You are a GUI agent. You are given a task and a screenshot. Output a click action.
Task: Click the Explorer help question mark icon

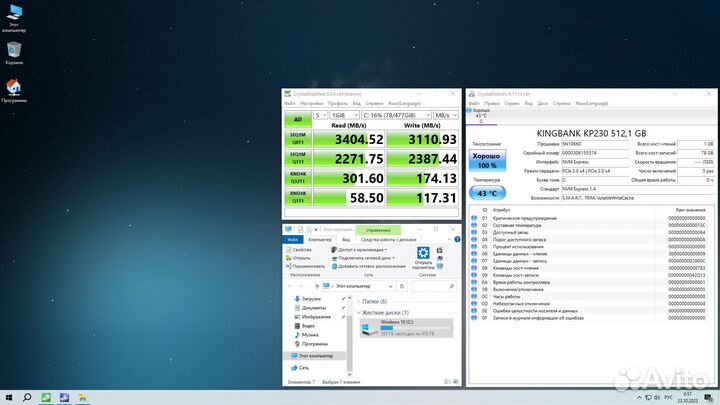click(457, 239)
